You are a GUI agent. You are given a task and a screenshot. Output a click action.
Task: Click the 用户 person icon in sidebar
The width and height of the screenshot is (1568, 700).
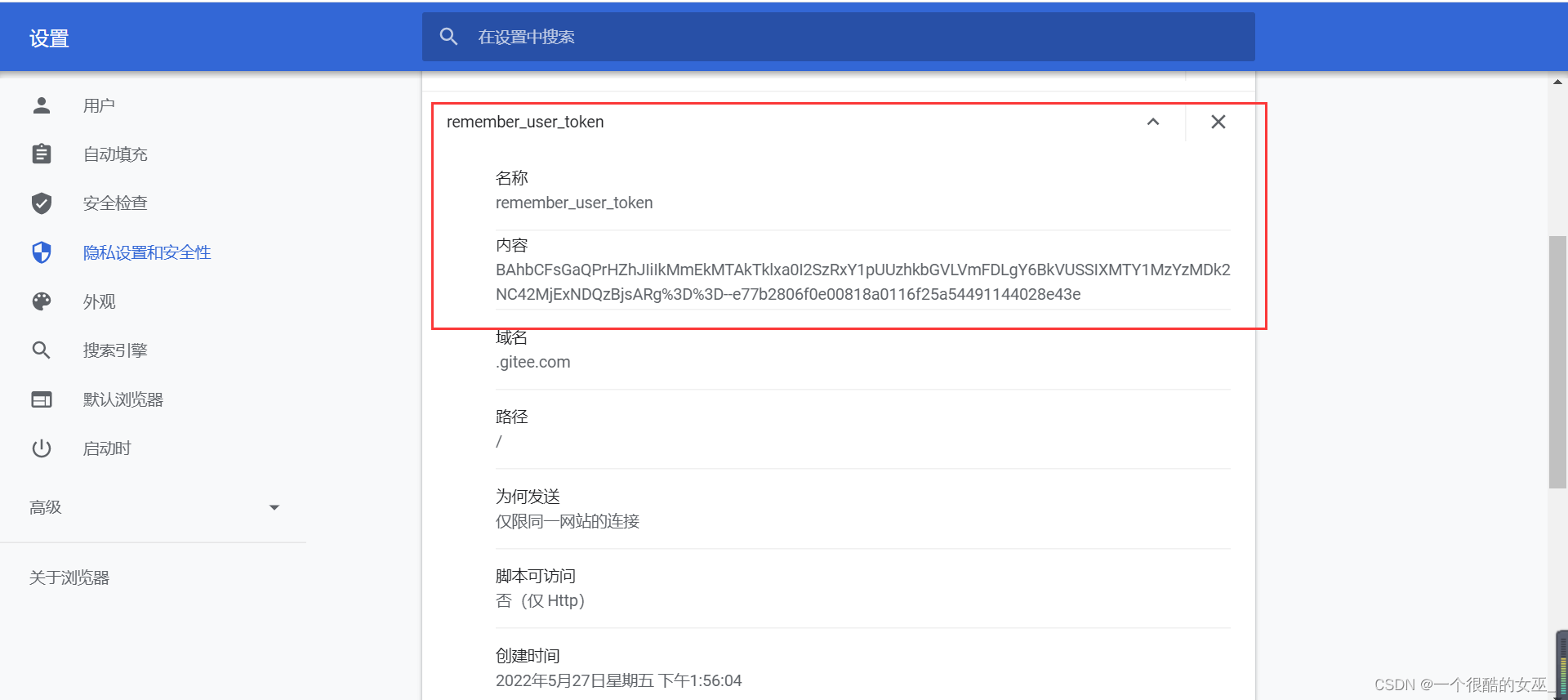[x=42, y=105]
